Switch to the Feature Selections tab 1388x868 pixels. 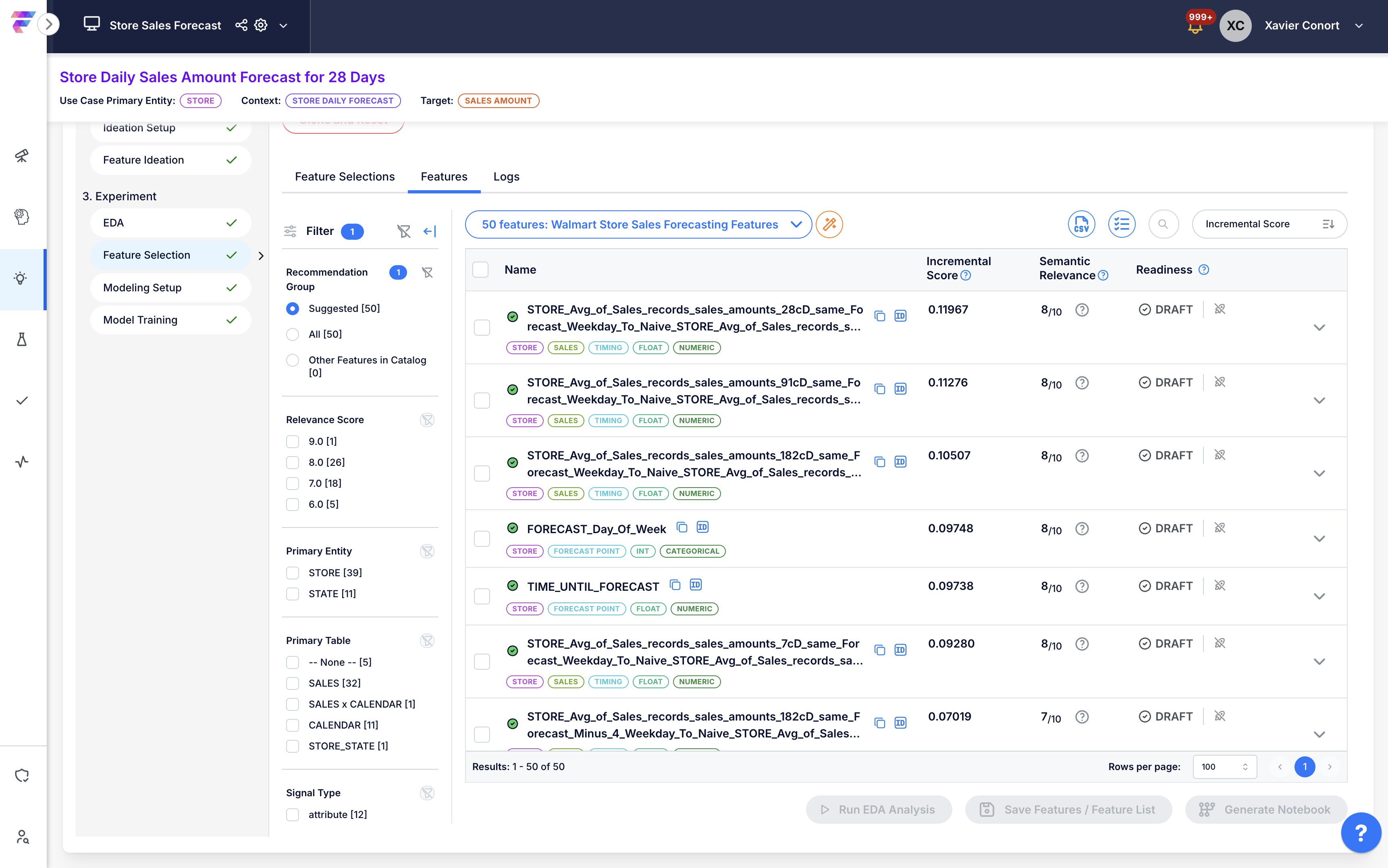pos(345,177)
